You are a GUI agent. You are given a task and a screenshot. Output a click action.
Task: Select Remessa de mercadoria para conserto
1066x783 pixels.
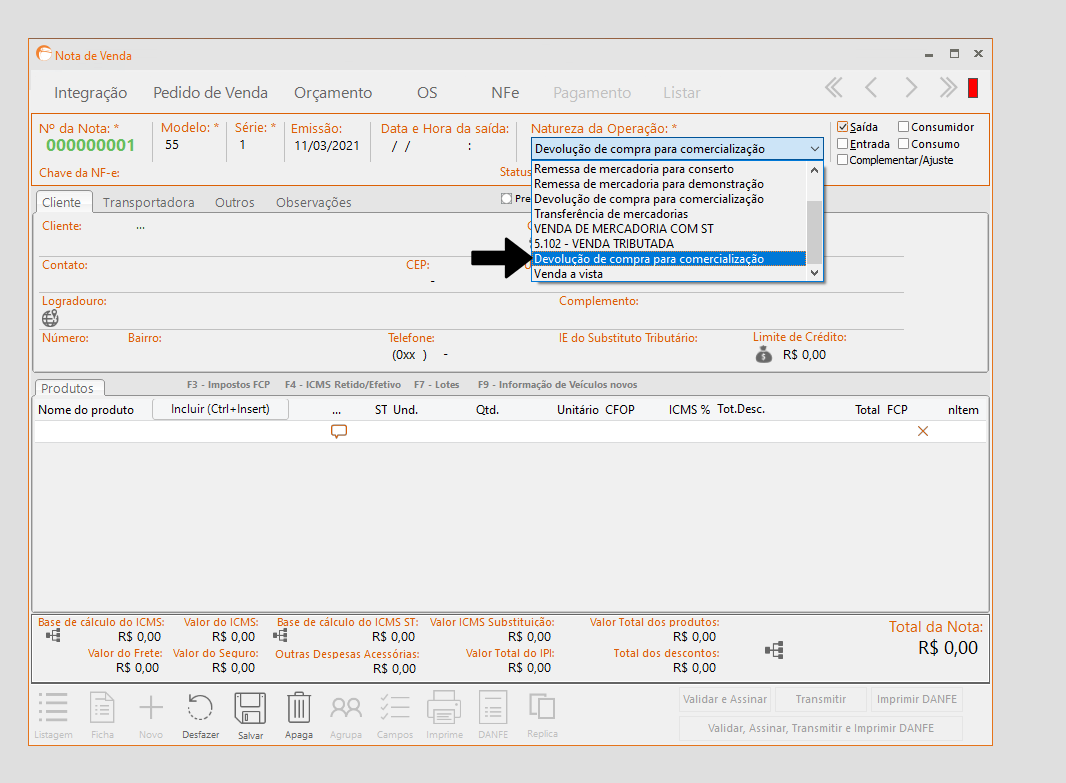[670, 169]
